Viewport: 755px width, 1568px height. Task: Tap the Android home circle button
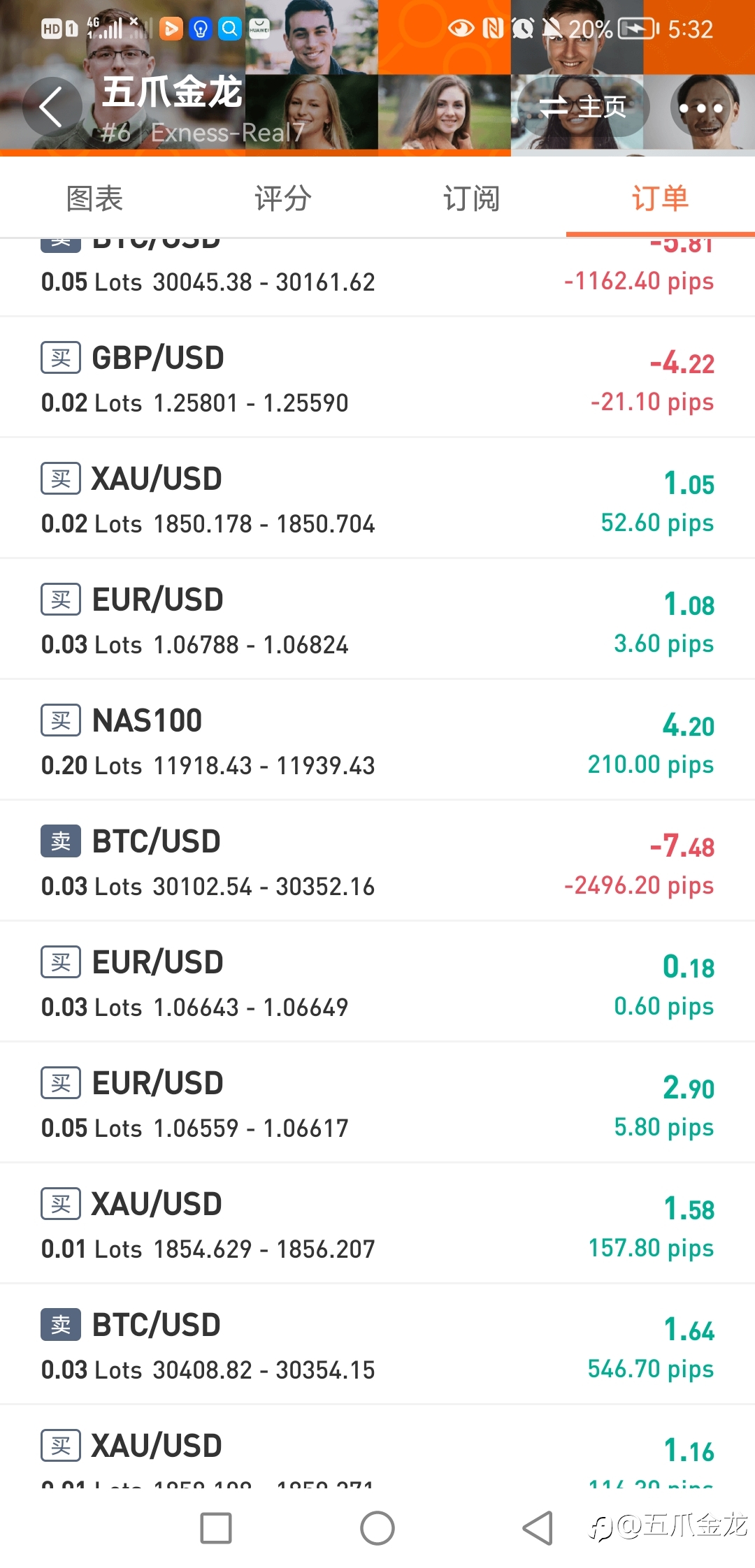click(377, 1528)
